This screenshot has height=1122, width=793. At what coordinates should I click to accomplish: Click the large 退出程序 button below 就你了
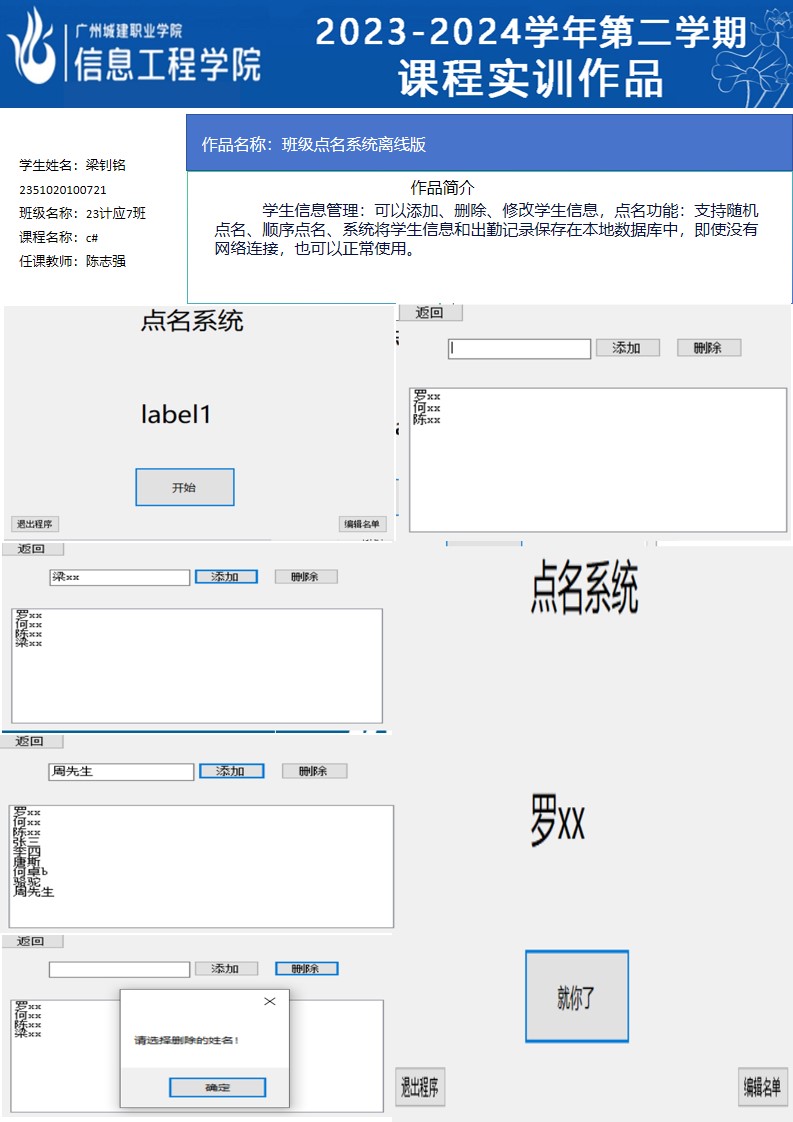tap(420, 1087)
